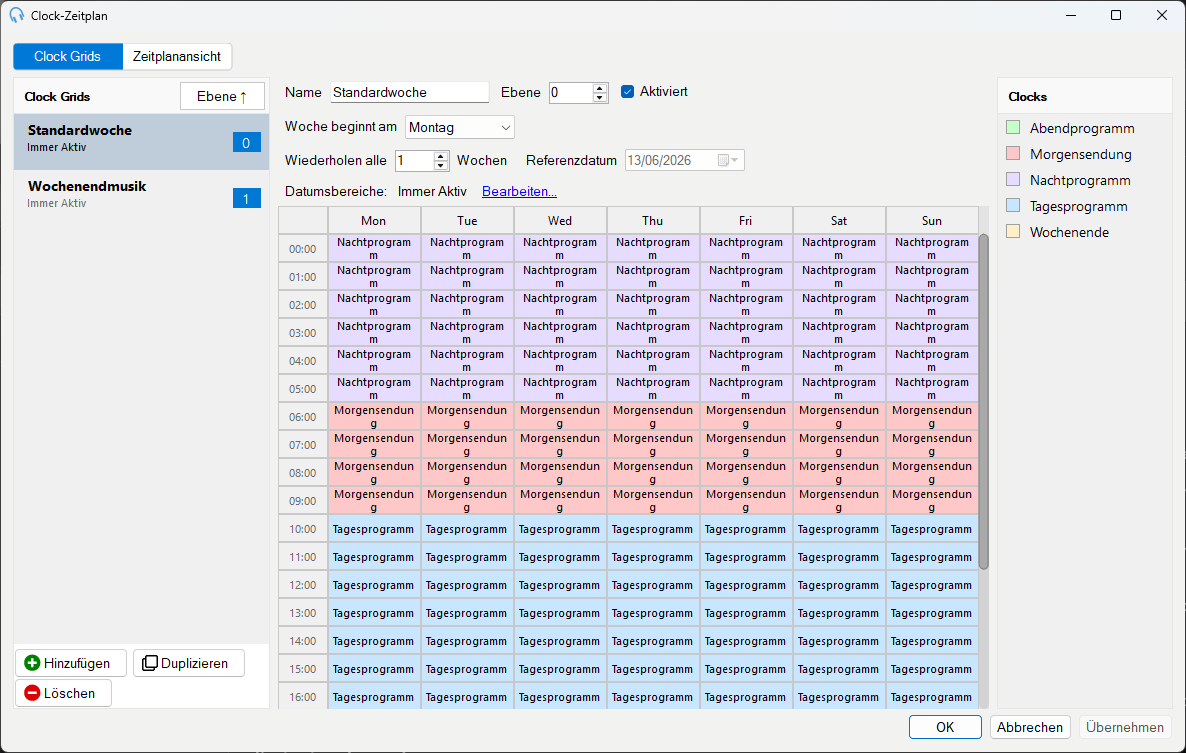Select the Wochenendmusik clock grid
The width and height of the screenshot is (1186, 753).
coord(141,194)
